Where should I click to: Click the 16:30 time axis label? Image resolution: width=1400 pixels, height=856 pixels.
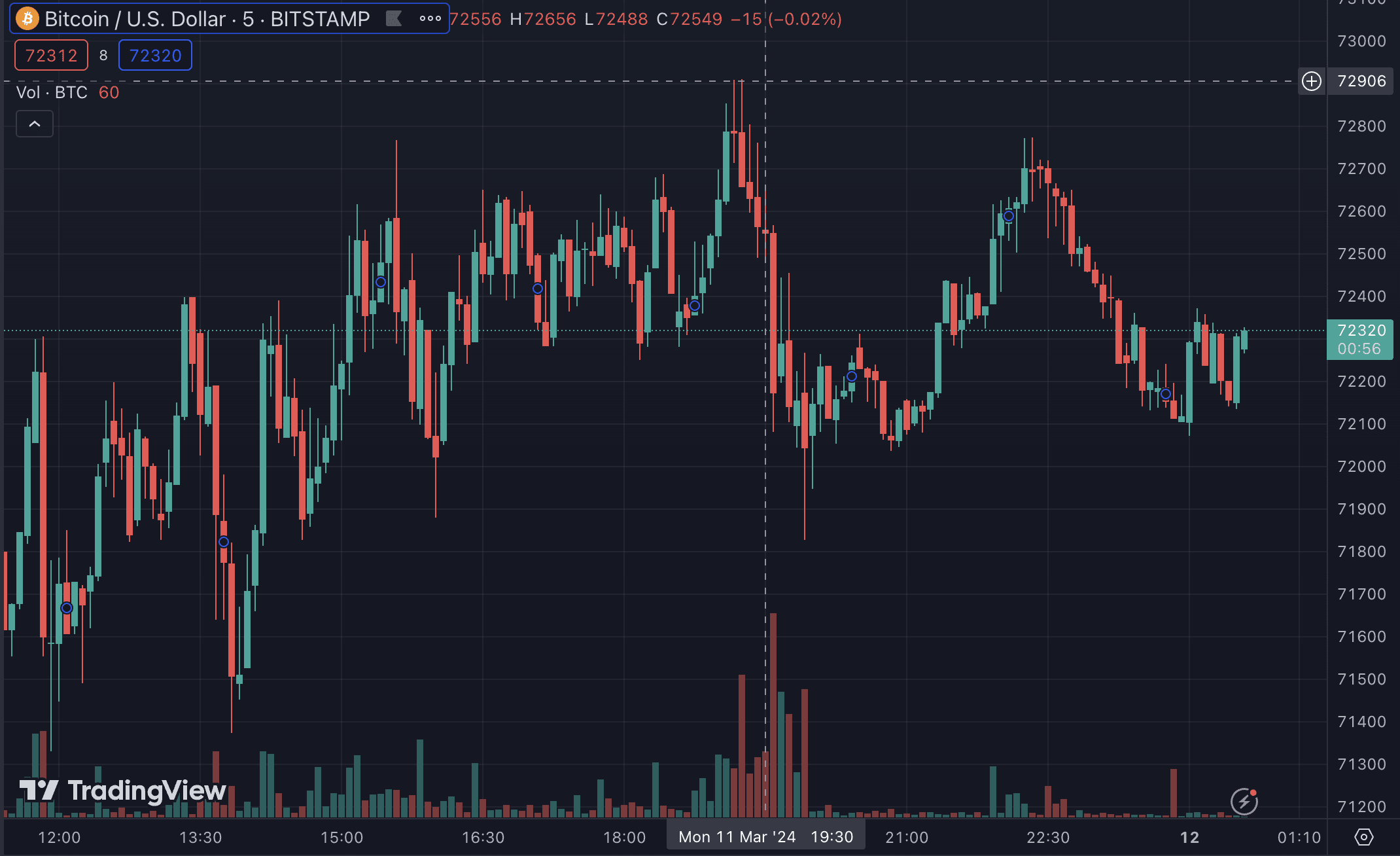(x=483, y=838)
